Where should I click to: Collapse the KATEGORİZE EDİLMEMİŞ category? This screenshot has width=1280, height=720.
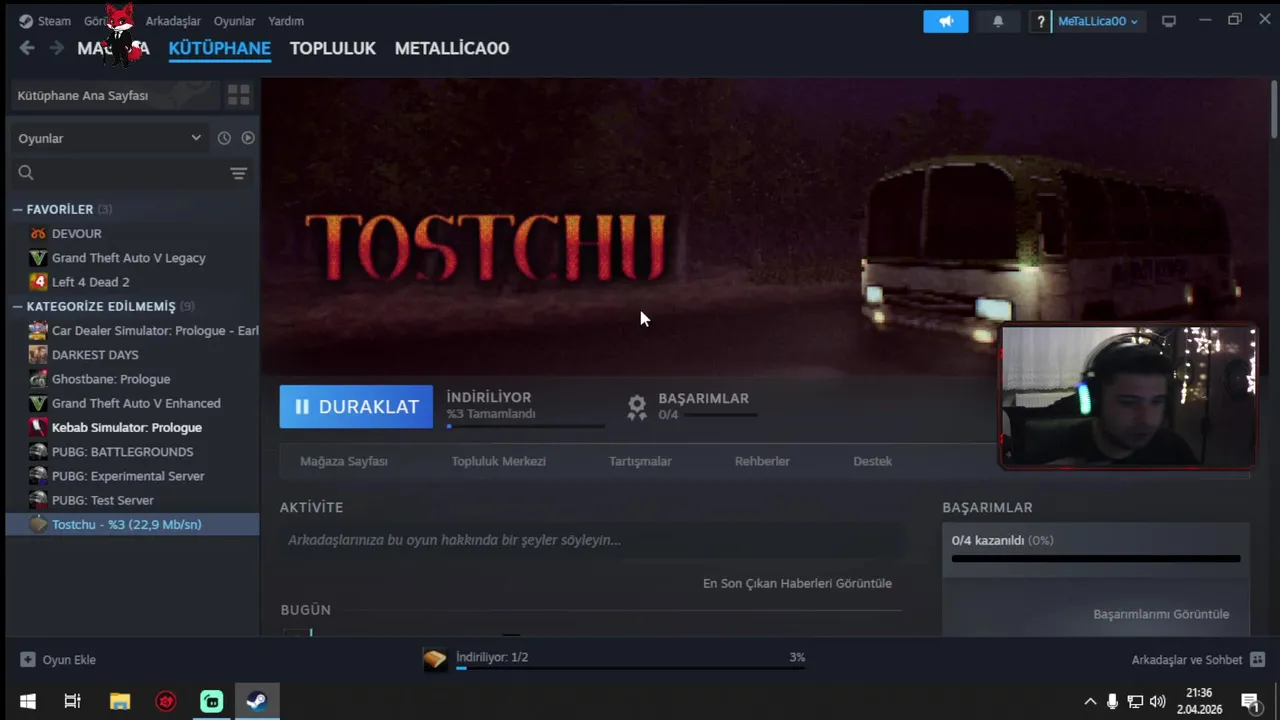17,306
